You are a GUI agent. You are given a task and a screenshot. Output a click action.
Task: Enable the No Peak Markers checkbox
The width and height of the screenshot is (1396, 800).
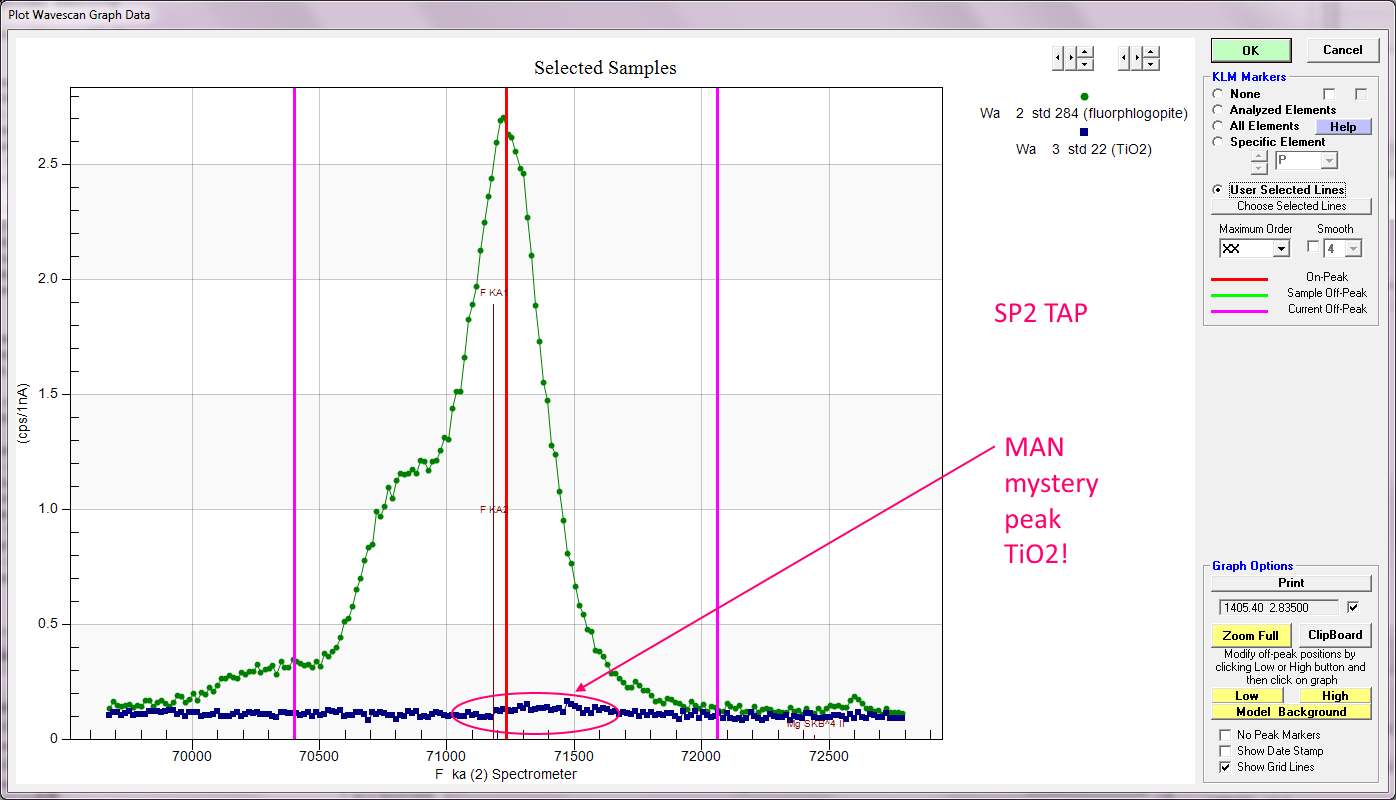(x=1225, y=735)
